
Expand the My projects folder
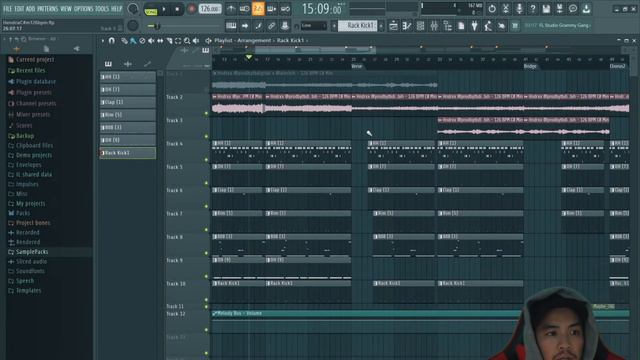click(x=30, y=203)
